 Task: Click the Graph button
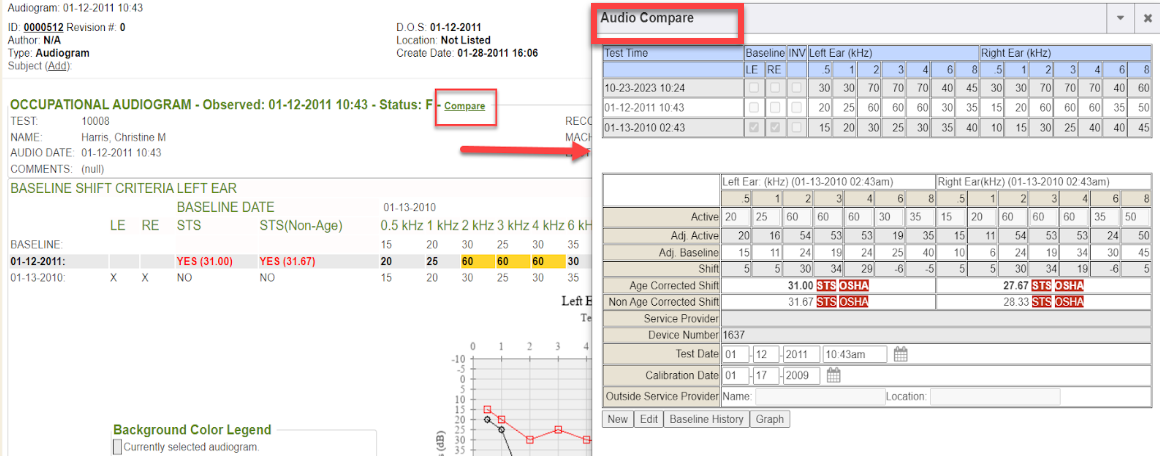pyautogui.click(x=770, y=419)
